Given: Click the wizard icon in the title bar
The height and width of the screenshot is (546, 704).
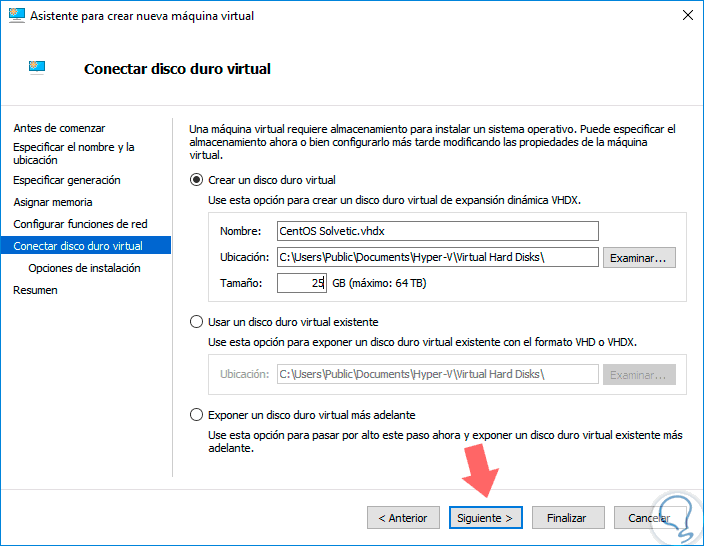Looking at the screenshot, I should [x=15, y=16].
